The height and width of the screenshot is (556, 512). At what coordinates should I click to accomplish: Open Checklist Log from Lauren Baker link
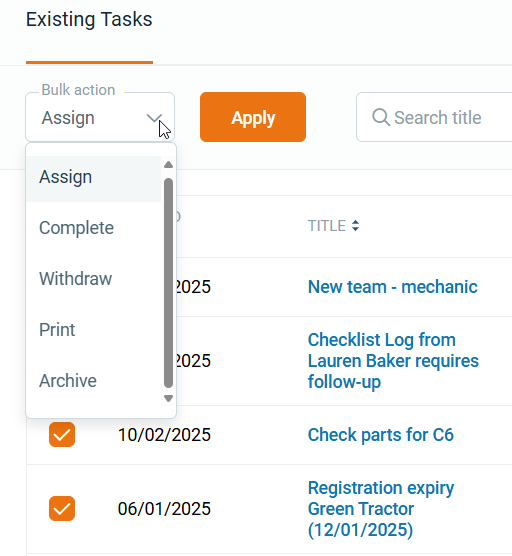pos(393,361)
